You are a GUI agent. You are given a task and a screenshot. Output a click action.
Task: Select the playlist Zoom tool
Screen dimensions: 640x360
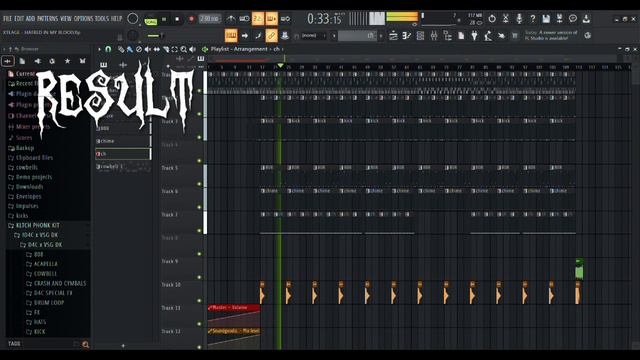tap(184, 49)
